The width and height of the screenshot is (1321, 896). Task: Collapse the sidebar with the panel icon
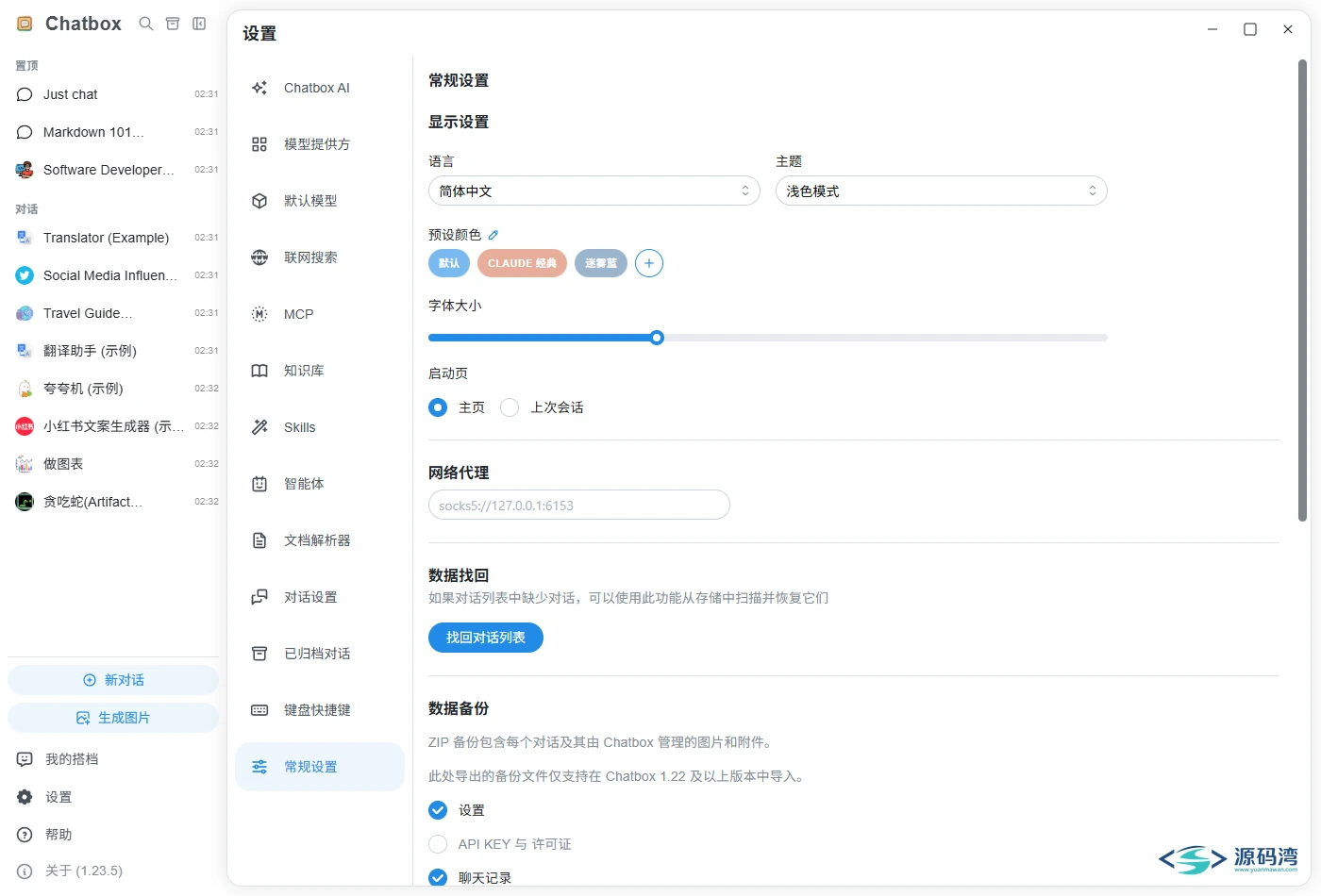click(x=199, y=24)
